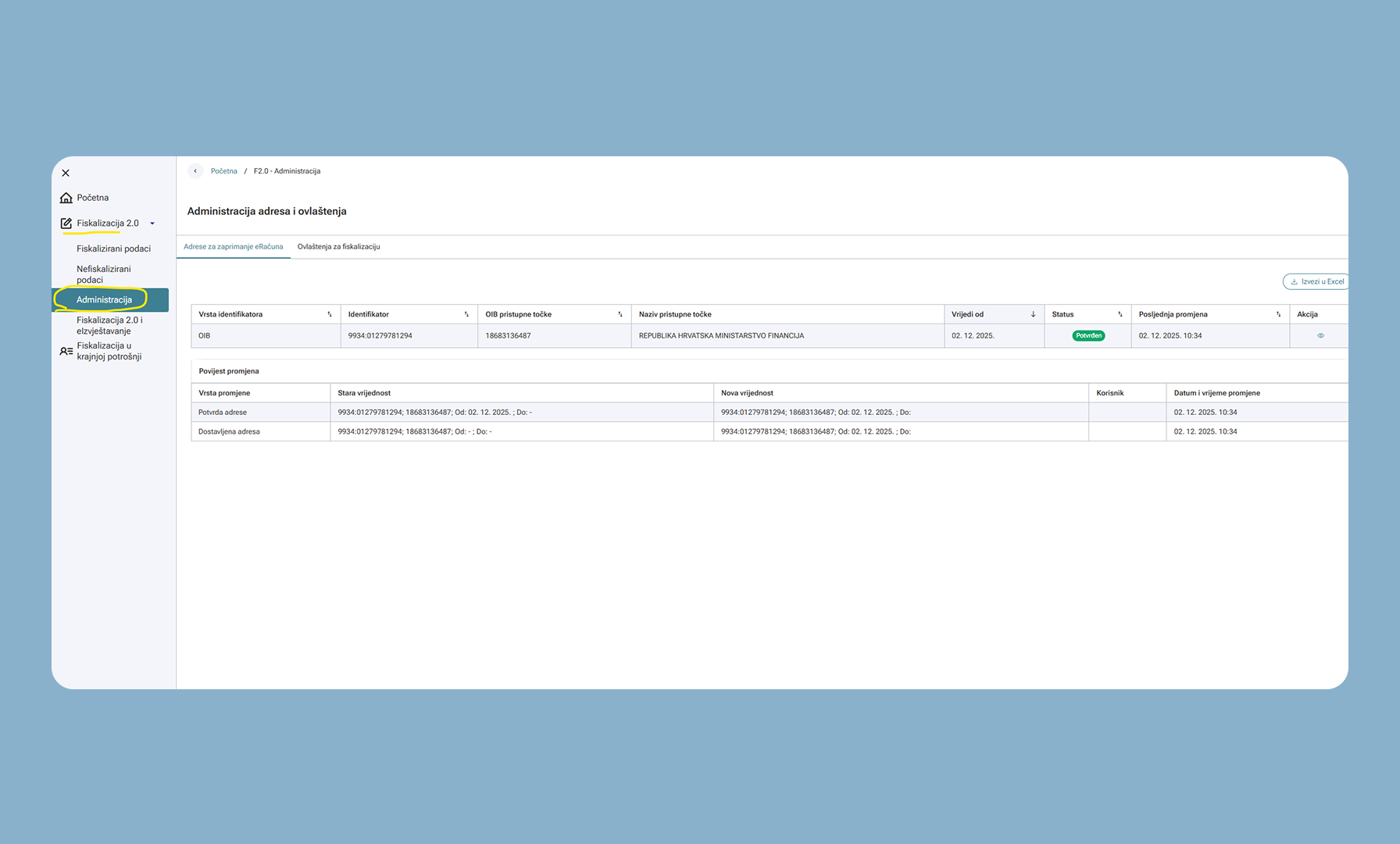Toggle Vrijedi od descending sort arrow
This screenshot has width=1400, height=844.
point(1033,314)
